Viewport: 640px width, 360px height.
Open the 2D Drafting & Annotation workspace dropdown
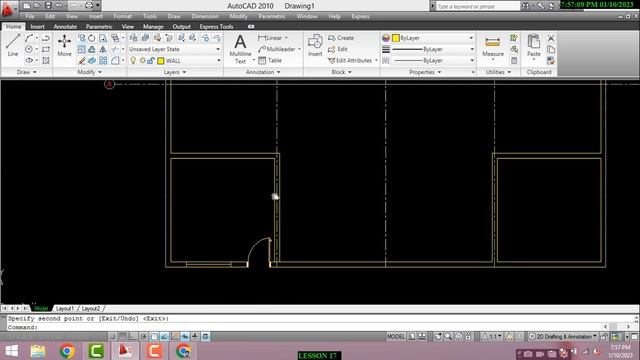(x=563, y=337)
